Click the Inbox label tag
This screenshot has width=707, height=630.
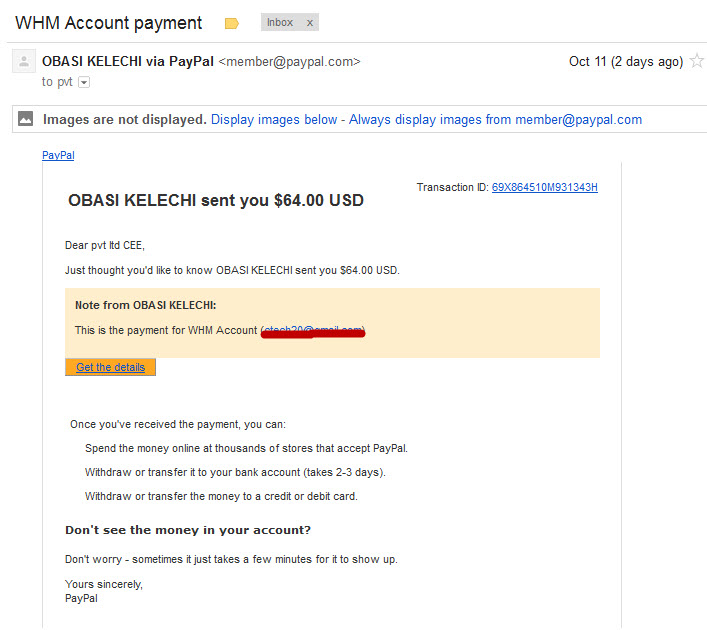(280, 22)
